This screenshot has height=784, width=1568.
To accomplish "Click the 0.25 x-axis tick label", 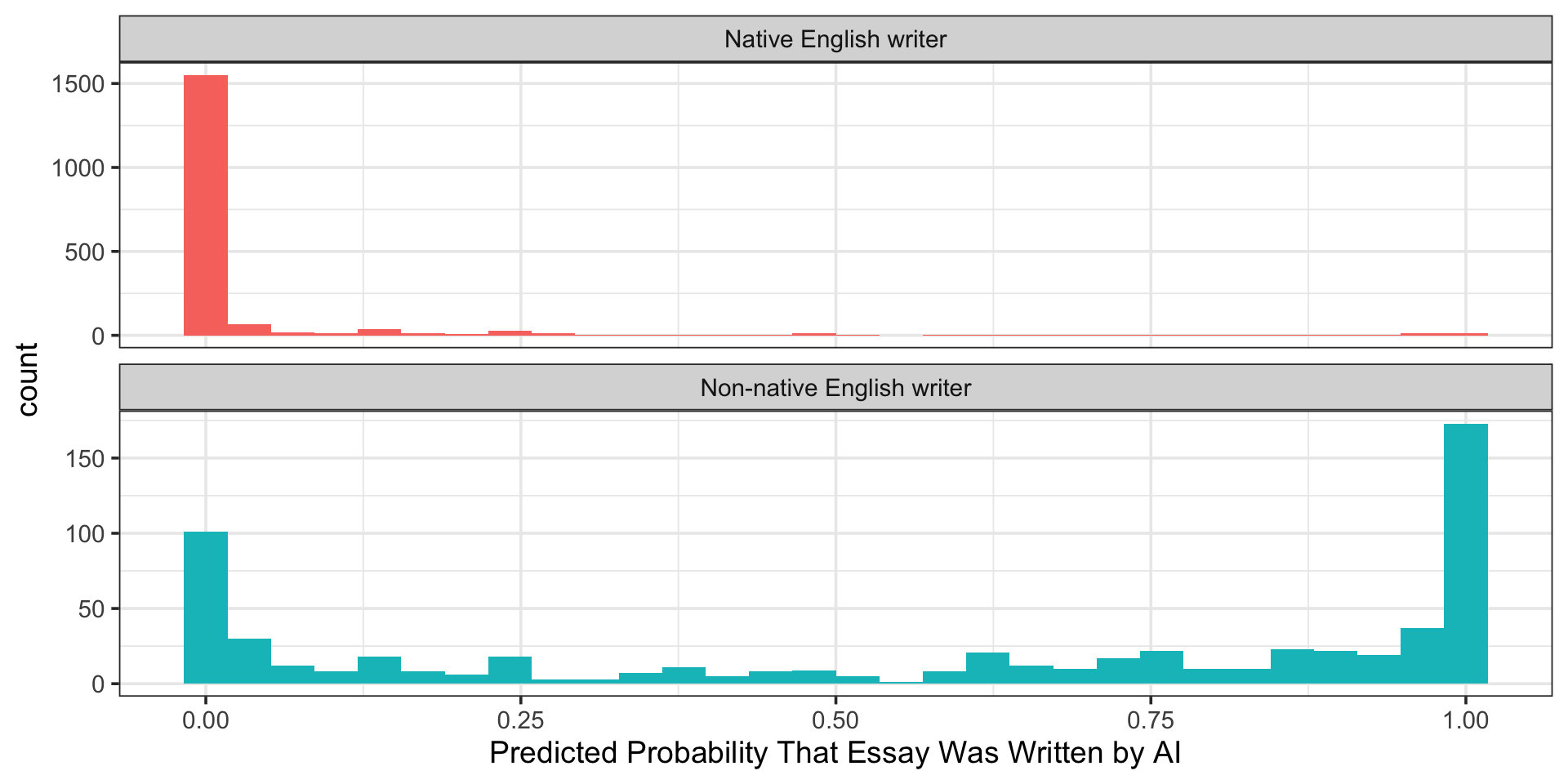I will click(x=520, y=720).
